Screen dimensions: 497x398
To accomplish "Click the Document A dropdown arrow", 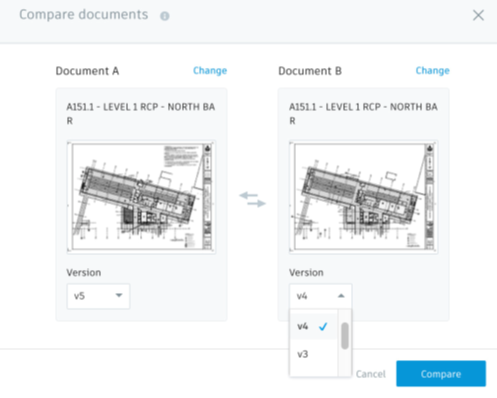I will 119,295.
